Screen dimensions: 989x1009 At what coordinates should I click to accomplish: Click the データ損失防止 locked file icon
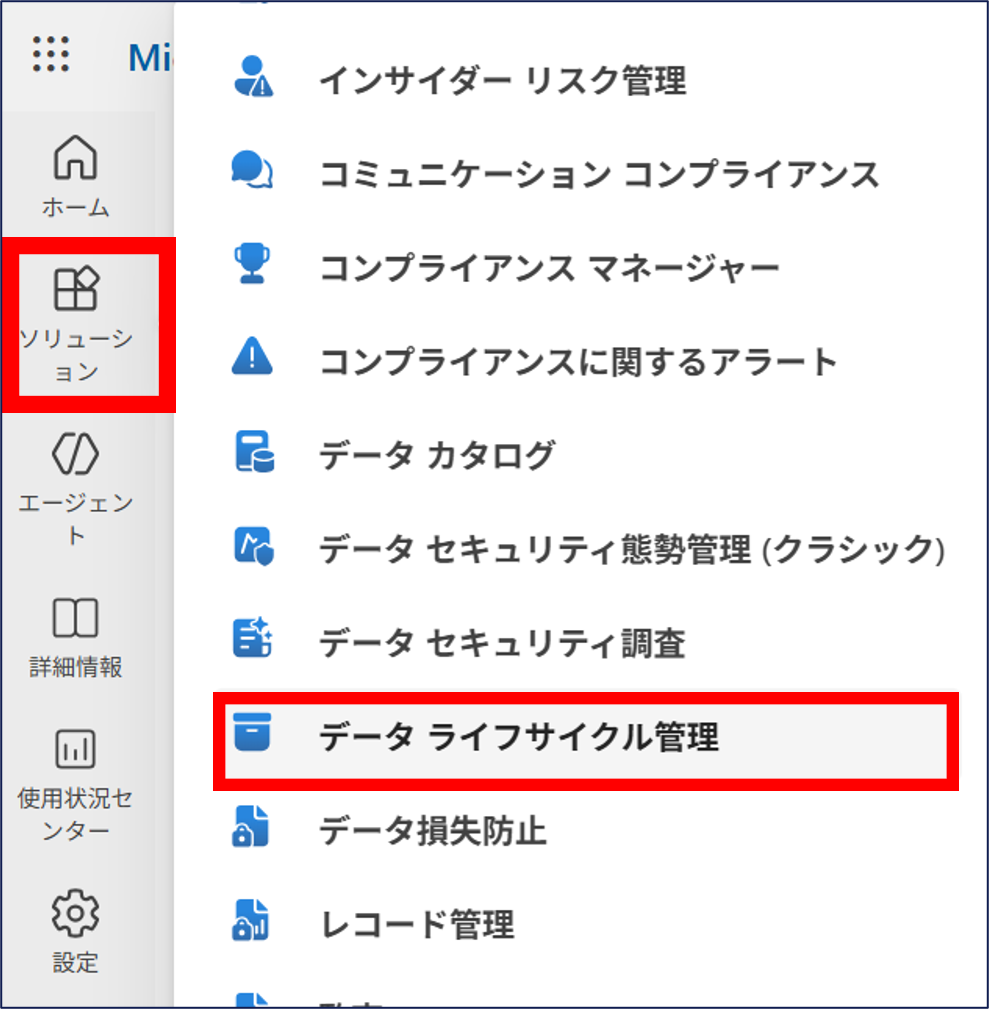click(x=250, y=826)
